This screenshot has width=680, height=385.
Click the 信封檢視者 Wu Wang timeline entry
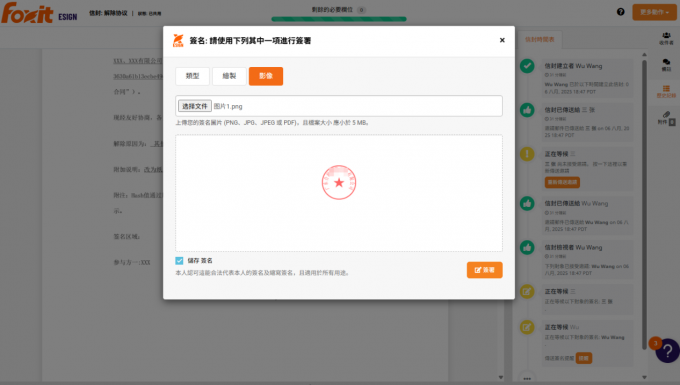pyautogui.click(x=587, y=260)
